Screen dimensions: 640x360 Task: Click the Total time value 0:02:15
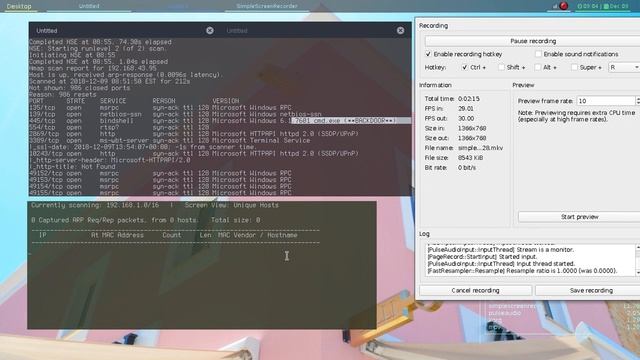pos(469,99)
